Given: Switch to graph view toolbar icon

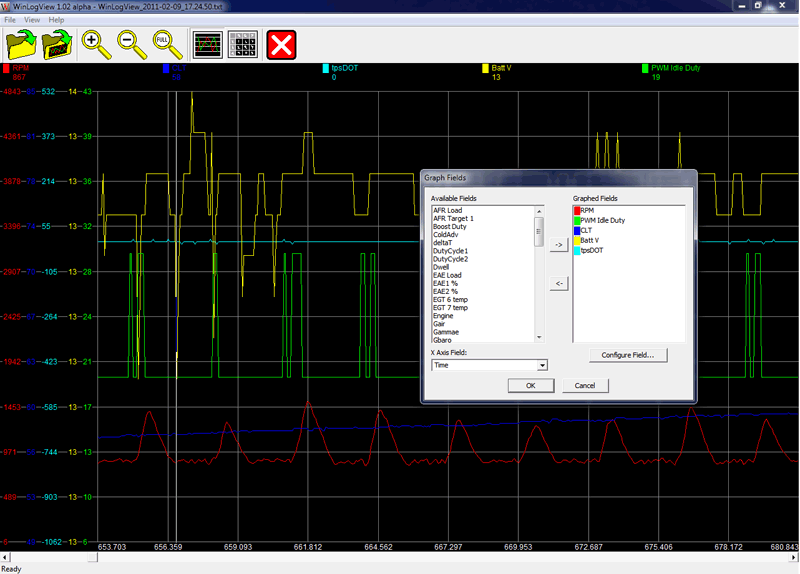Looking at the screenshot, I should (x=208, y=45).
